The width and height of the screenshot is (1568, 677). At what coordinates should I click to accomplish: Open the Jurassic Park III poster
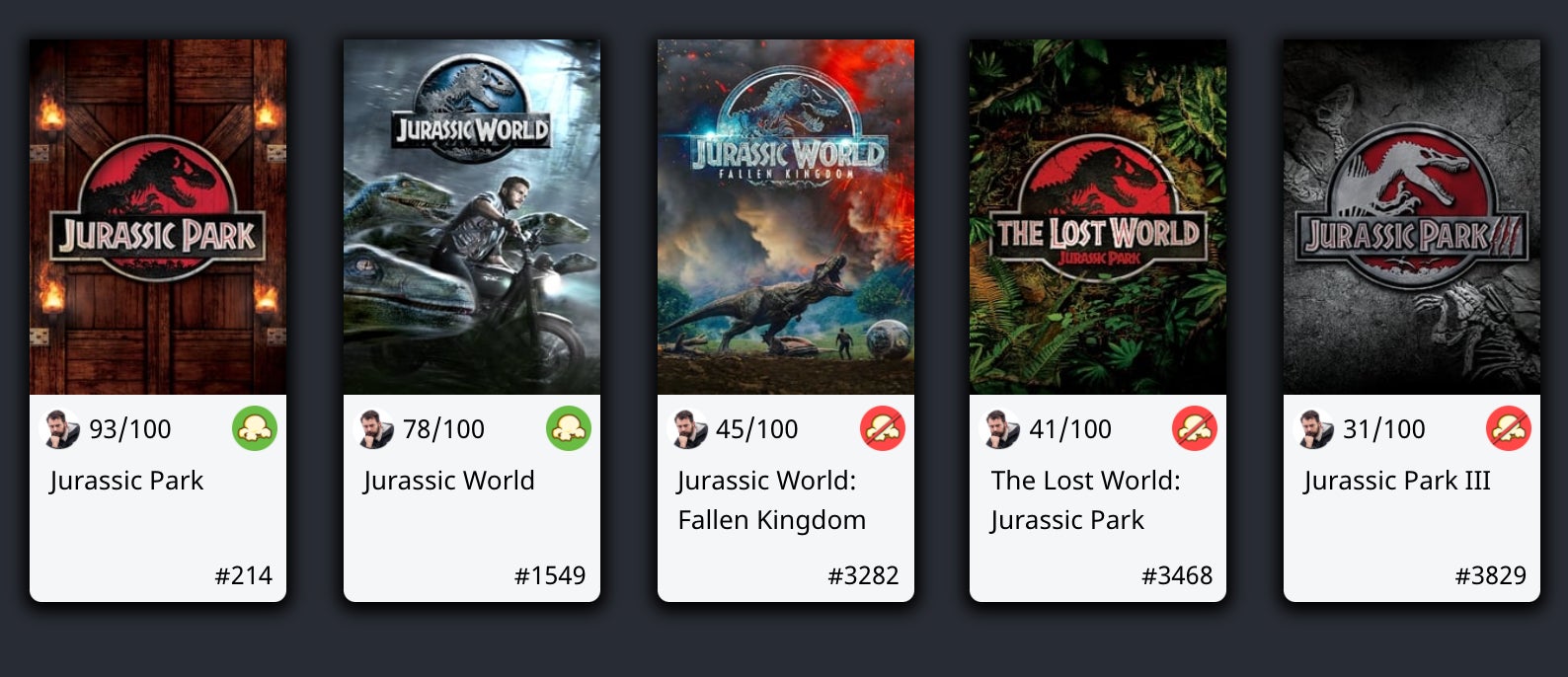pyautogui.click(x=1412, y=217)
